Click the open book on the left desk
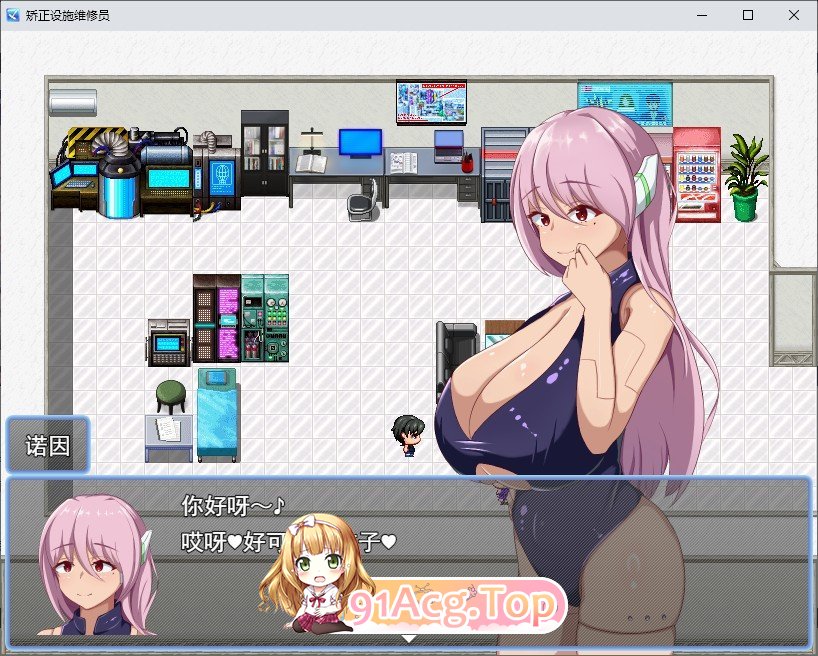The height and width of the screenshot is (656, 818). coord(312,163)
